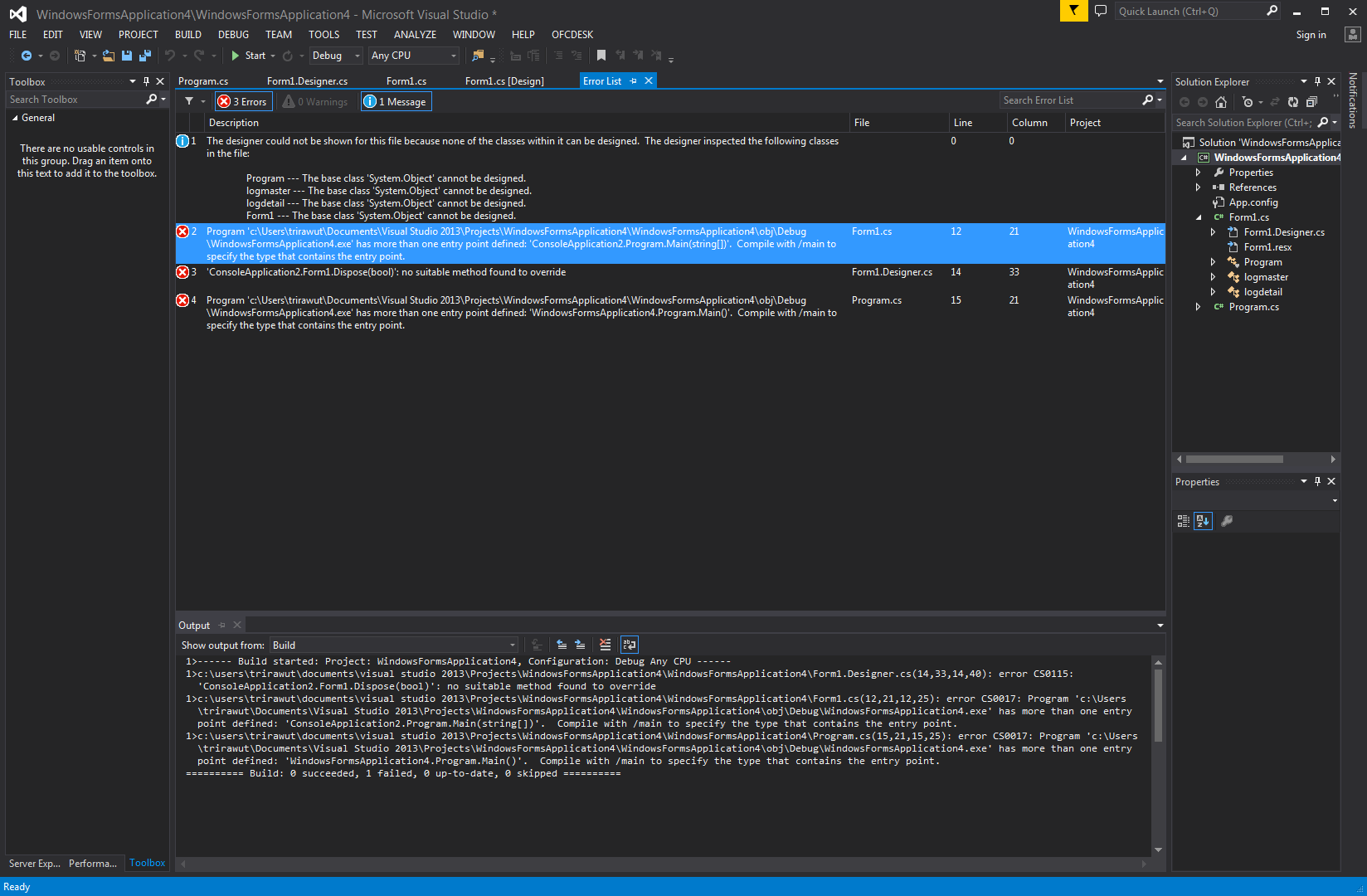
Task: Click the yellow notifications flag icon
Action: pyautogui.click(x=1073, y=11)
